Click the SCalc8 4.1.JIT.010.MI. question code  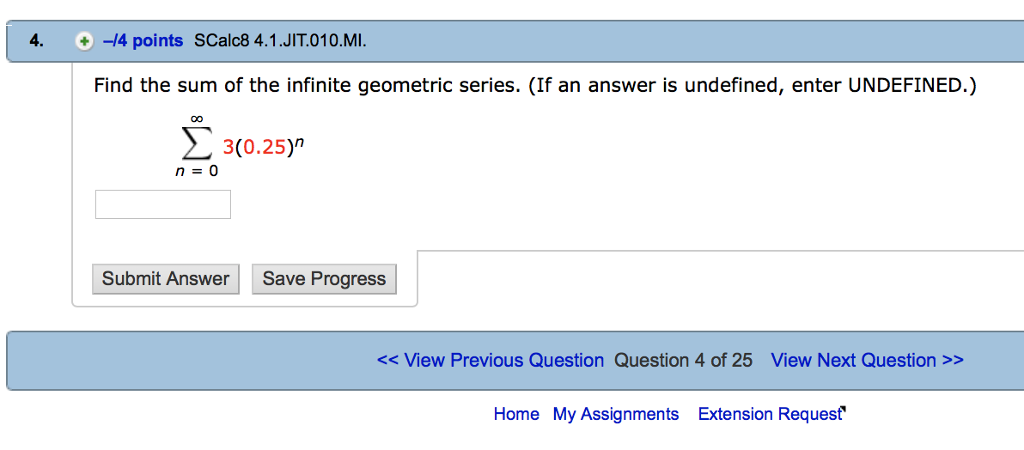[x=280, y=41]
